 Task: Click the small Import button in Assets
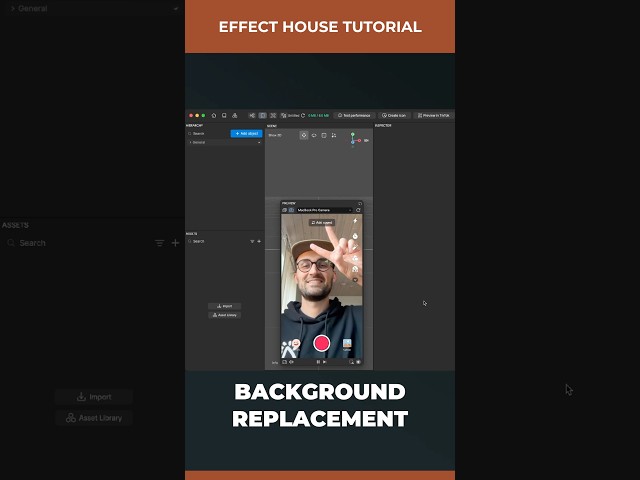point(224,306)
